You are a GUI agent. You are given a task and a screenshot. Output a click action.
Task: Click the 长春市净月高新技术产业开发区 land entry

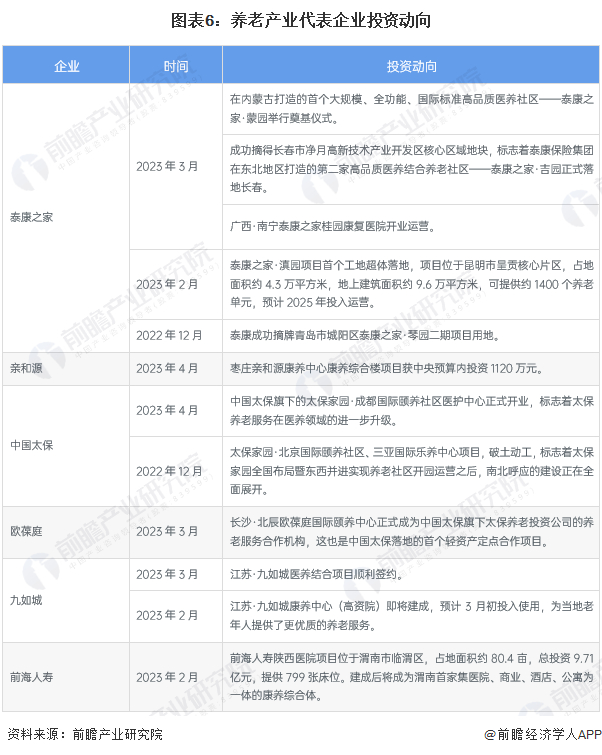[411, 169]
